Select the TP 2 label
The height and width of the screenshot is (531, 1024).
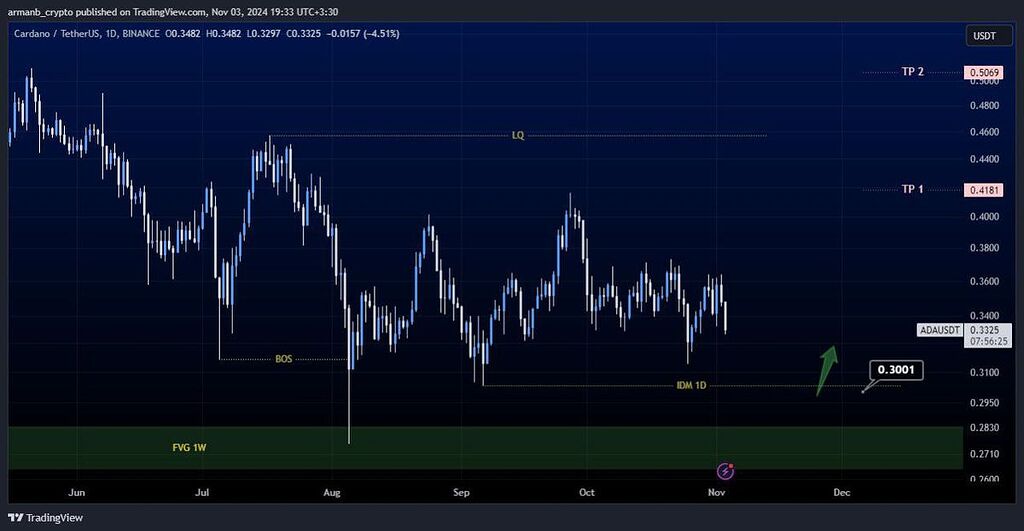click(912, 73)
